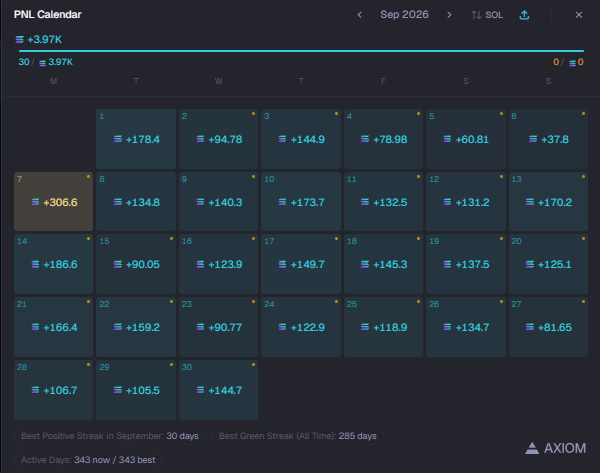Select day 29 cell showing +105.5
The image size is (600, 473).
(x=136, y=390)
